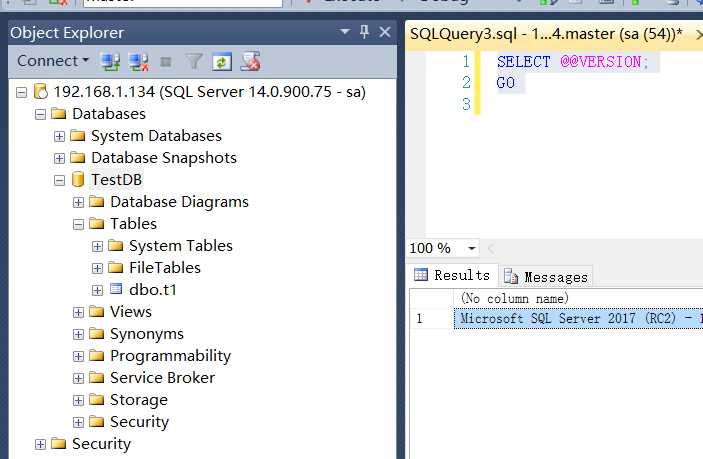The width and height of the screenshot is (703, 459).
Task: Click the Disconnect server icon
Action: point(139,61)
